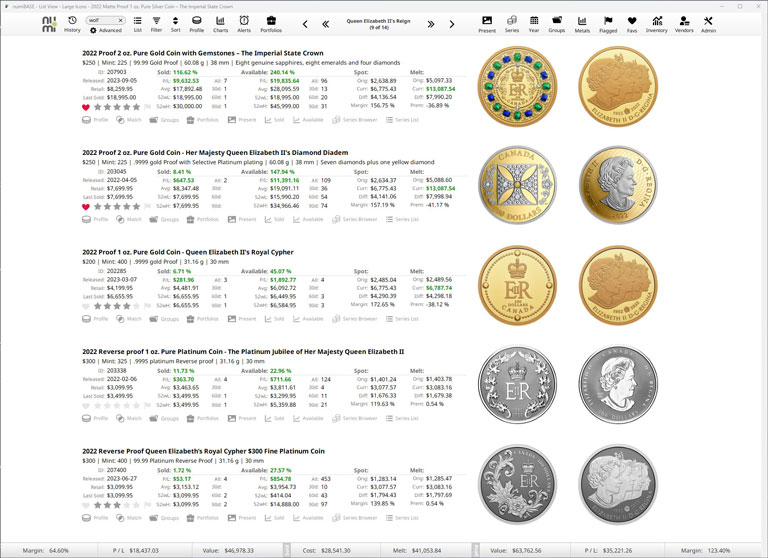
Task: View Diamond Diadem reverse coin image
Action: (517, 186)
